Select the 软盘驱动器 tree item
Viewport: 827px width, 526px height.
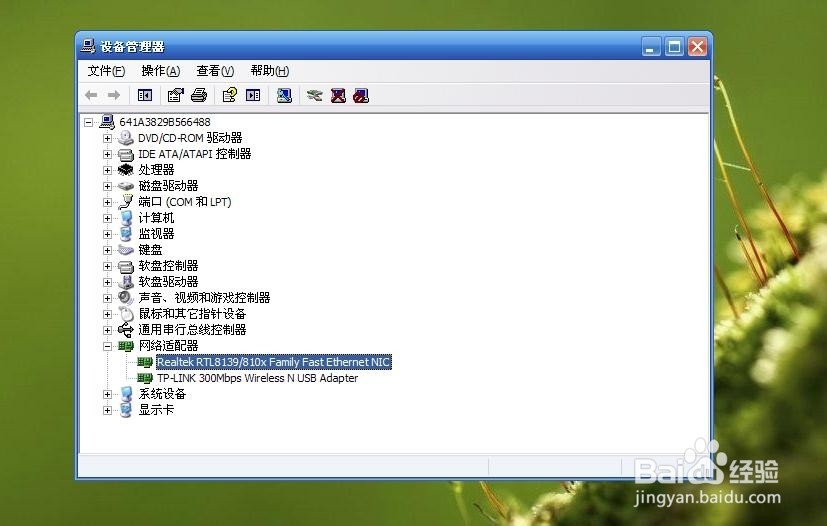coord(168,282)
